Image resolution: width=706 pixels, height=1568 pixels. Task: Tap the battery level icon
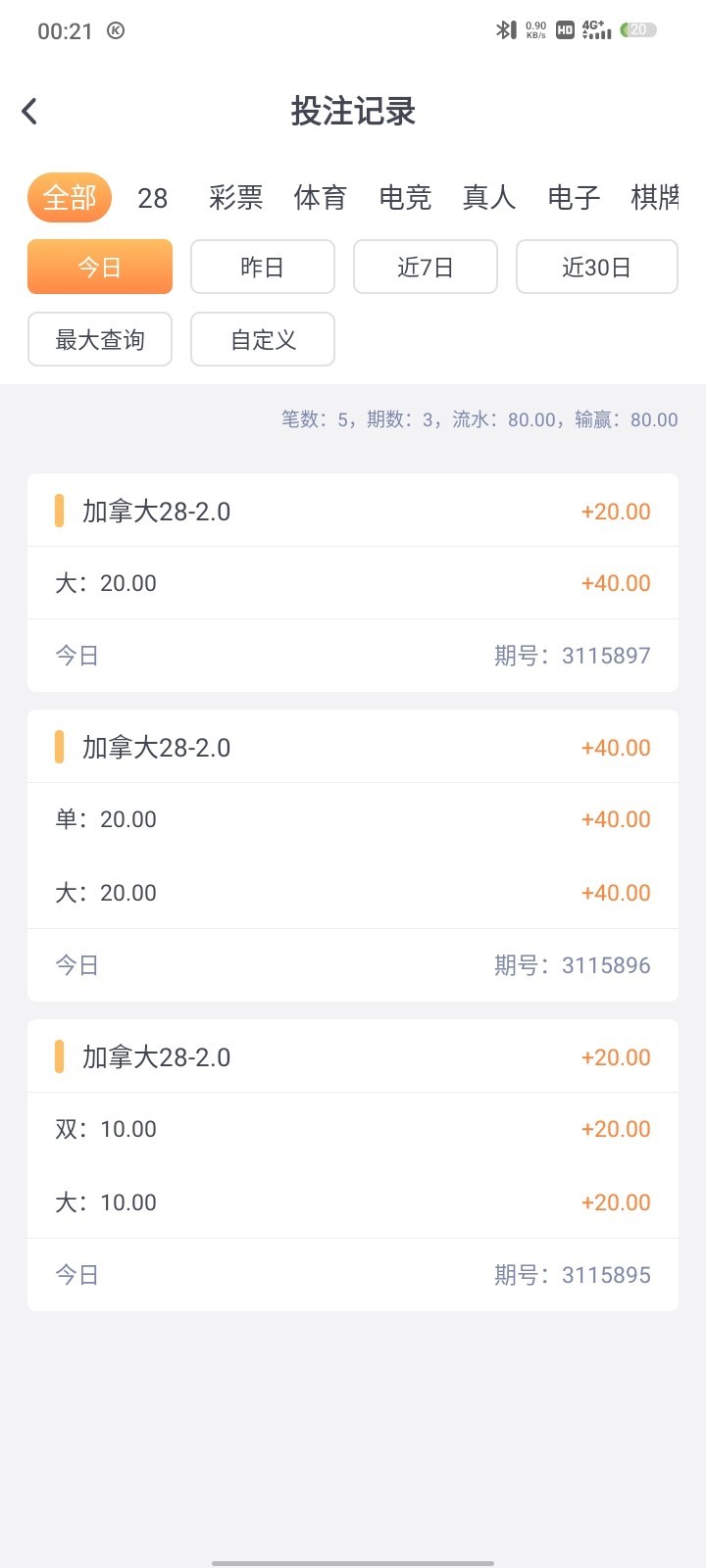coord(638,30)
